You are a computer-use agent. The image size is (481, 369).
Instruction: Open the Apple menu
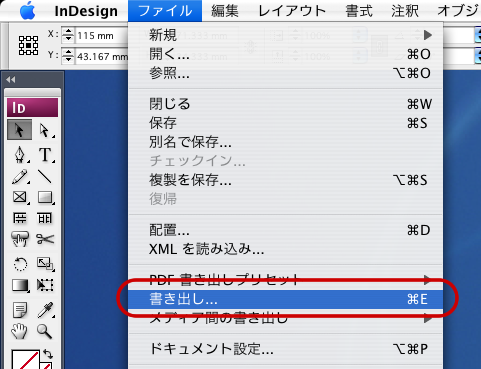click(x=27, y=11)
